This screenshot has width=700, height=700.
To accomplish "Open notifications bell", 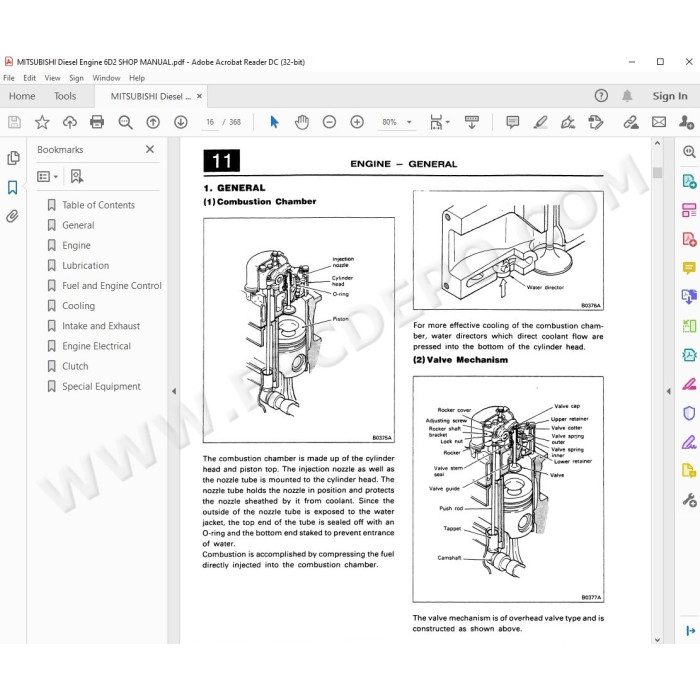I will click(627, 96).
